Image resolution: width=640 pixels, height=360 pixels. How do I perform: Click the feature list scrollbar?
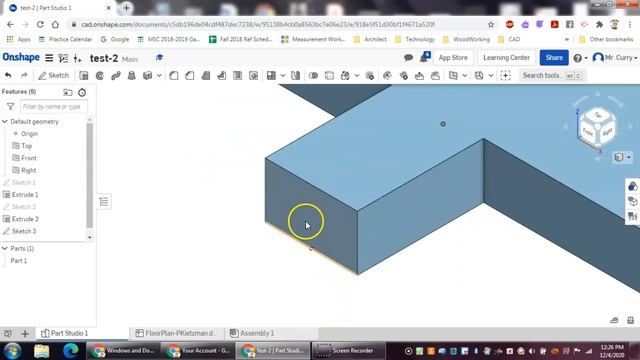(x=90, y=176)
